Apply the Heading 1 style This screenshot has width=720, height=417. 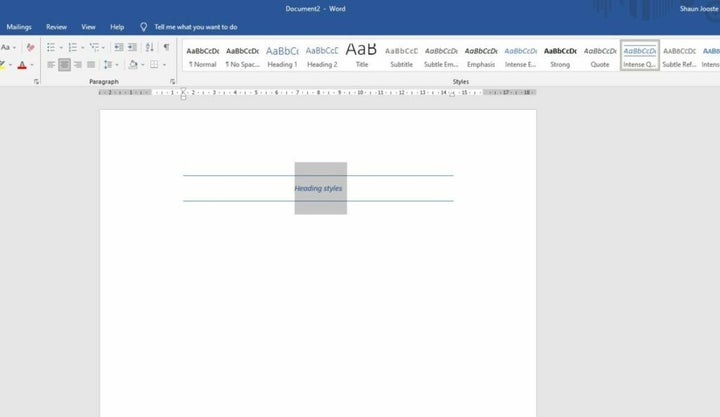click(x=282, y=56)
